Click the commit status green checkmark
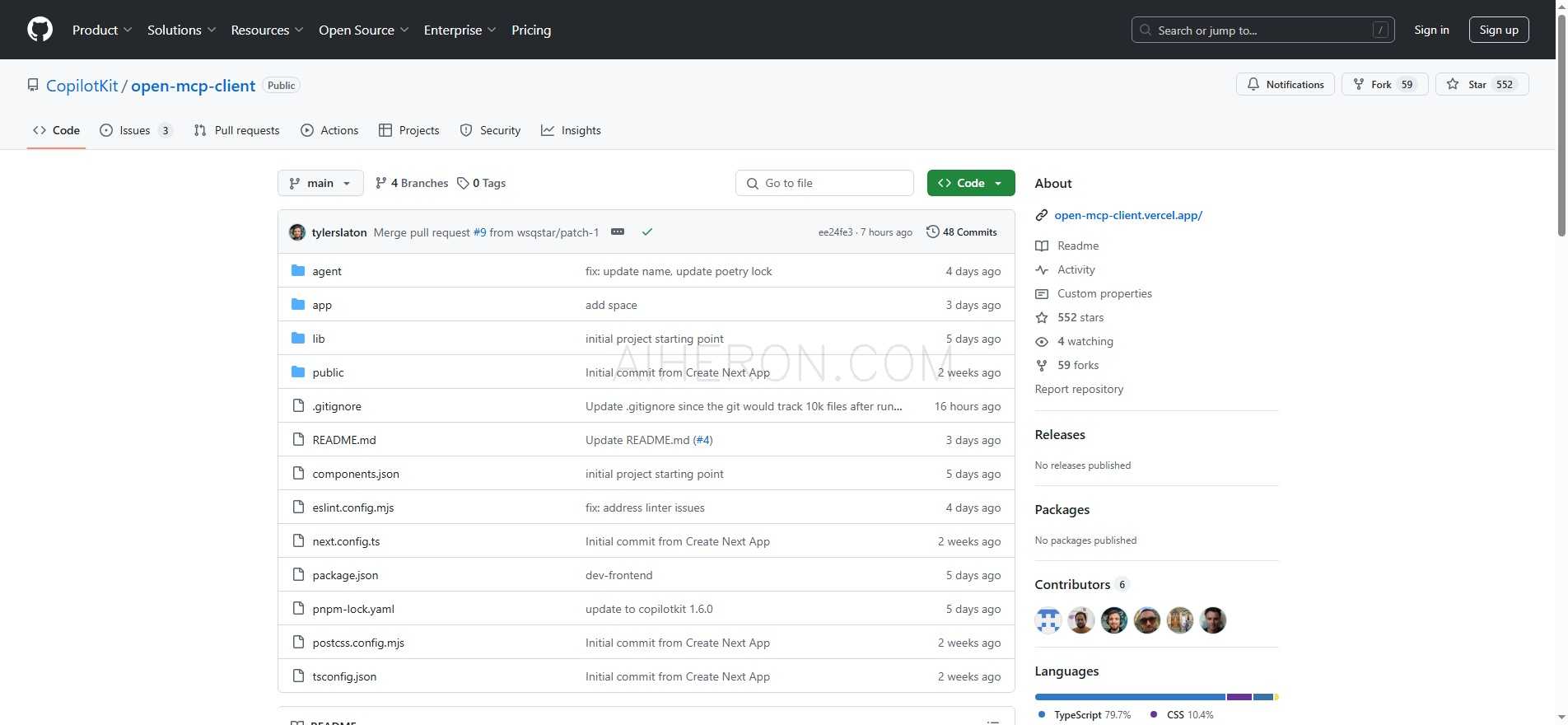Image resolution: width=1568 pixels, height=725 pixels. tap(647, 232)
